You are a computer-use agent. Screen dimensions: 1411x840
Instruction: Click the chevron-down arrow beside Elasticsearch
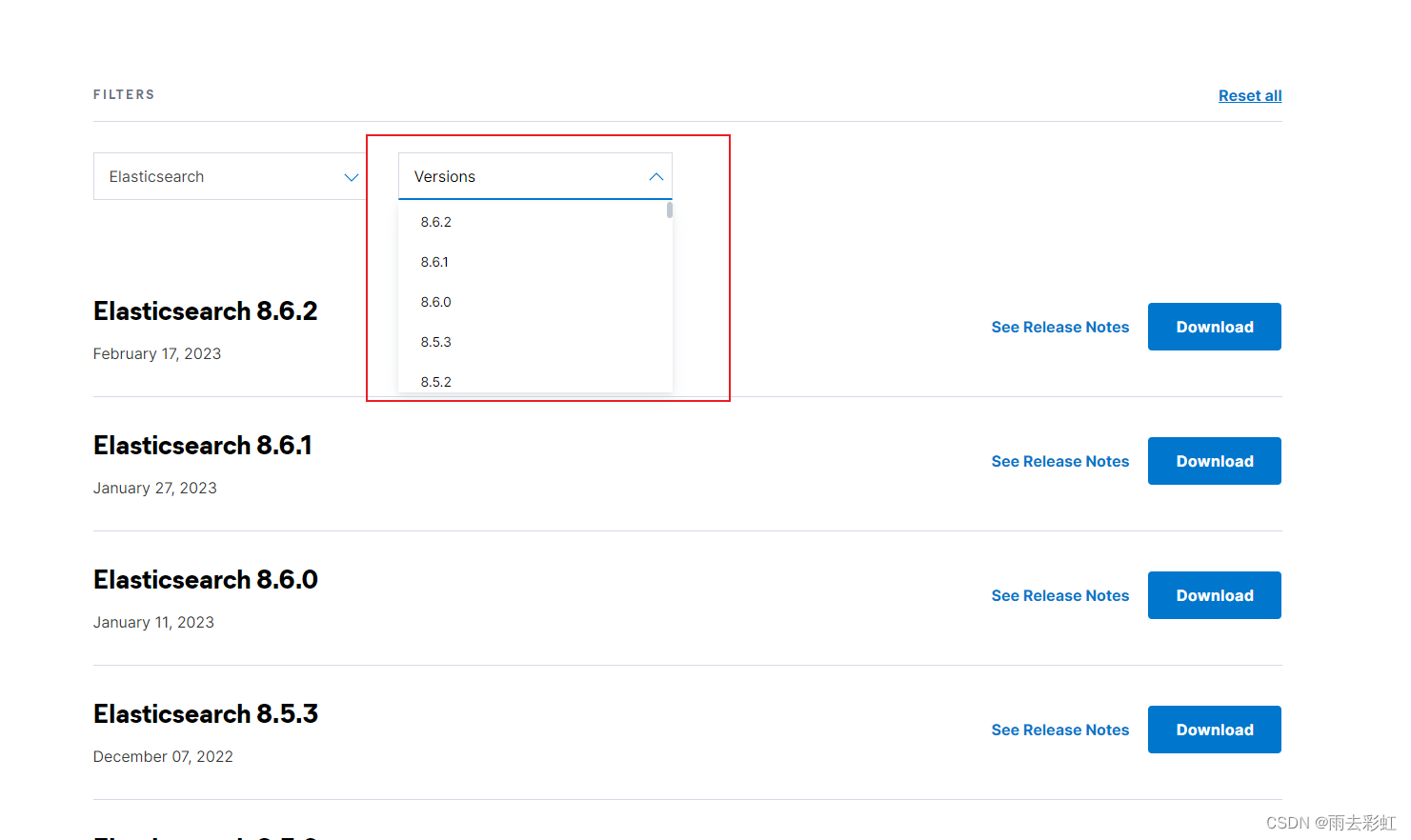pos(351,177)
